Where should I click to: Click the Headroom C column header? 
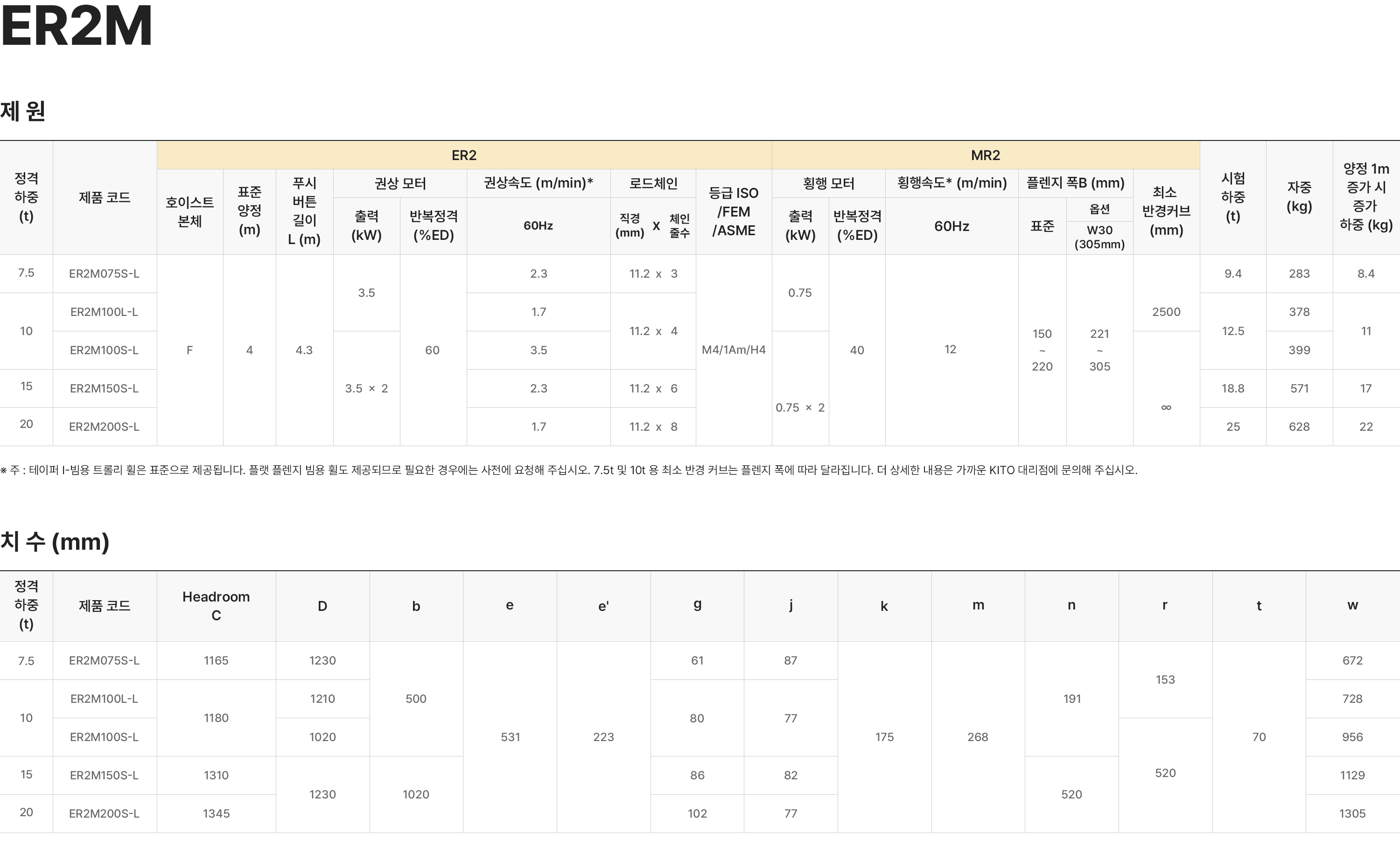point(216,606)
